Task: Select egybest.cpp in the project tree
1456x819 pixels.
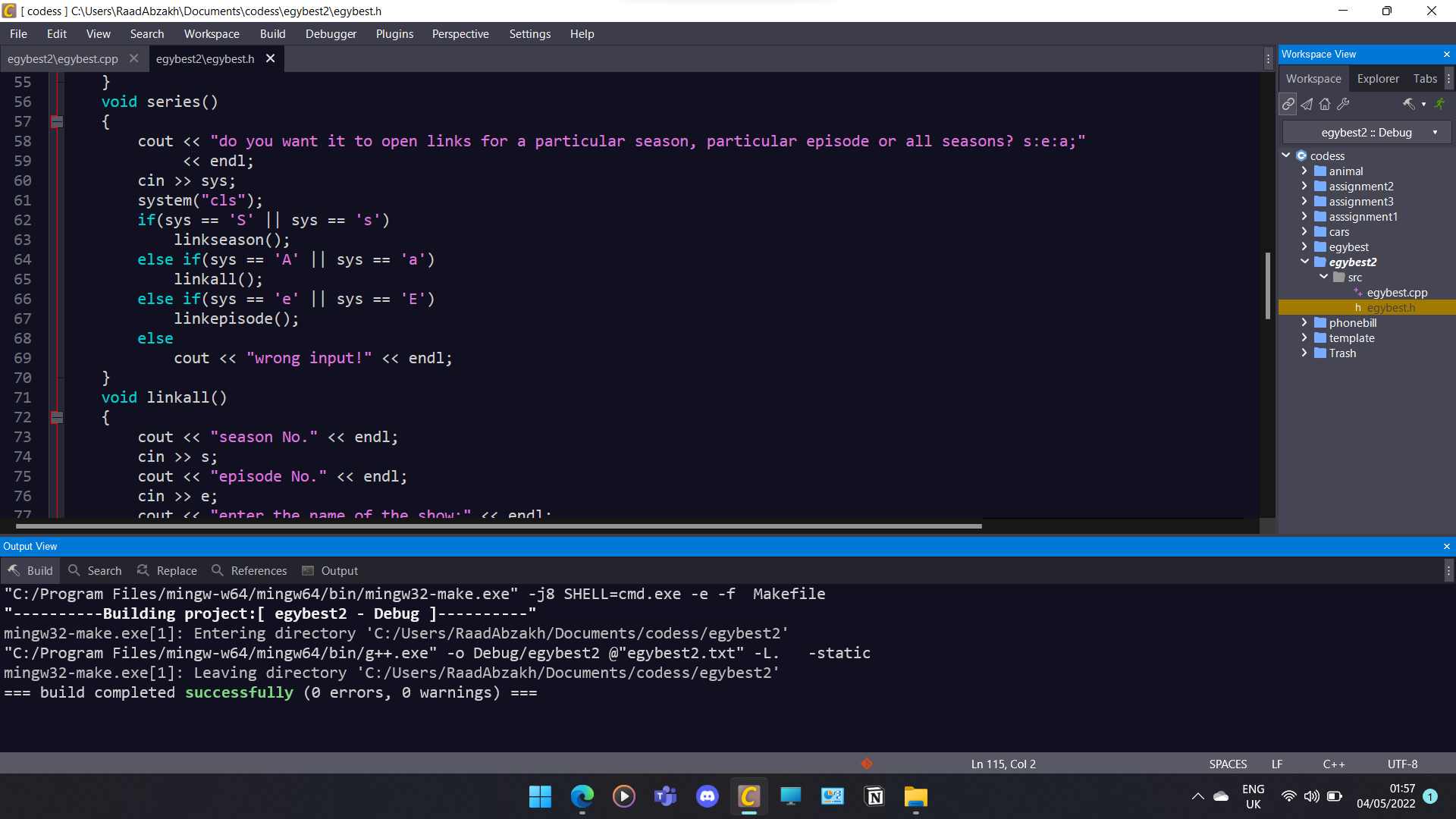Action: (x=1399, y=292)
